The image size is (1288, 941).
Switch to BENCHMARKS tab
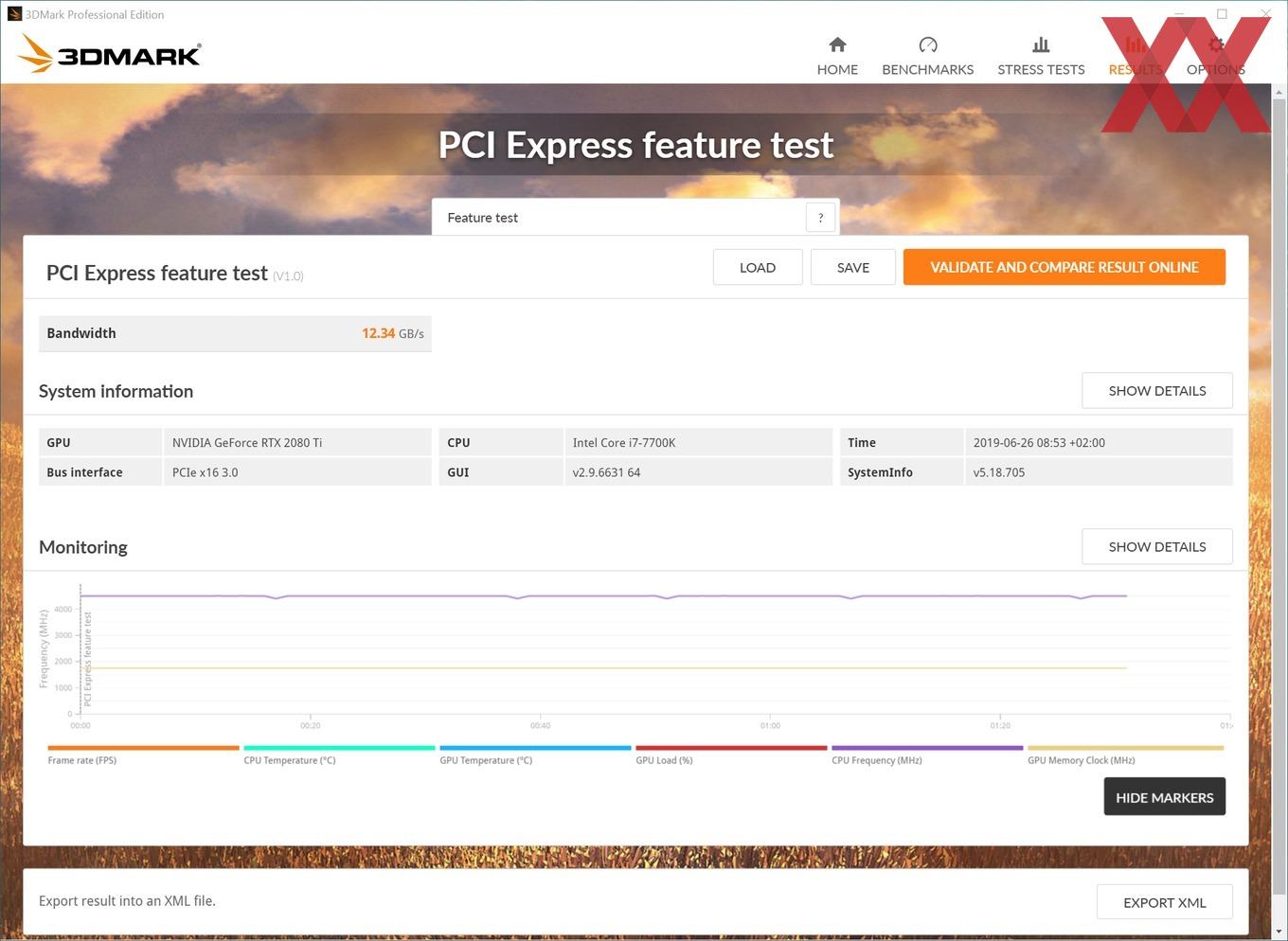[x=928, y=57]
